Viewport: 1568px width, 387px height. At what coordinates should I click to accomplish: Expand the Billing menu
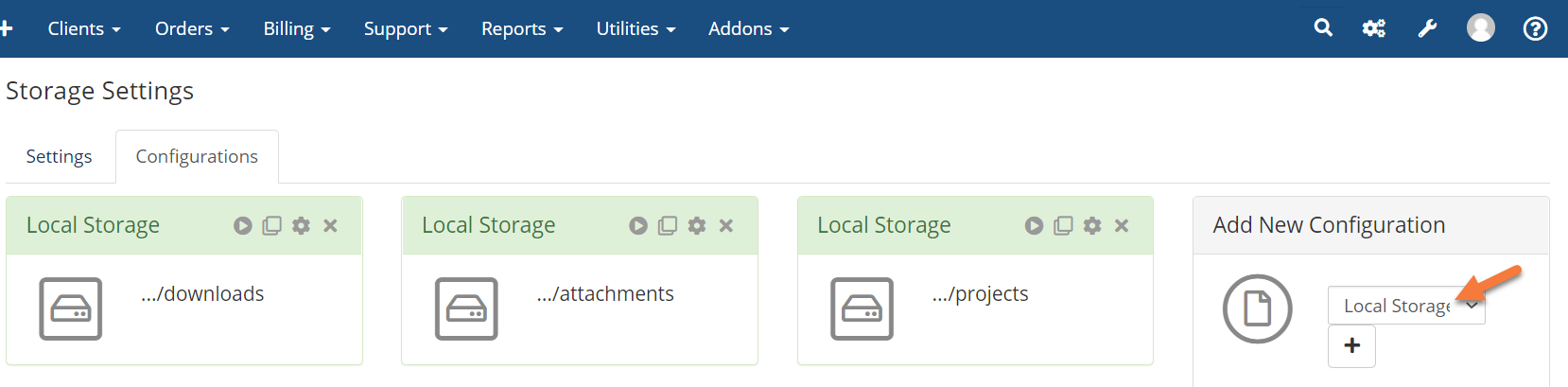(x=297, y=28)
